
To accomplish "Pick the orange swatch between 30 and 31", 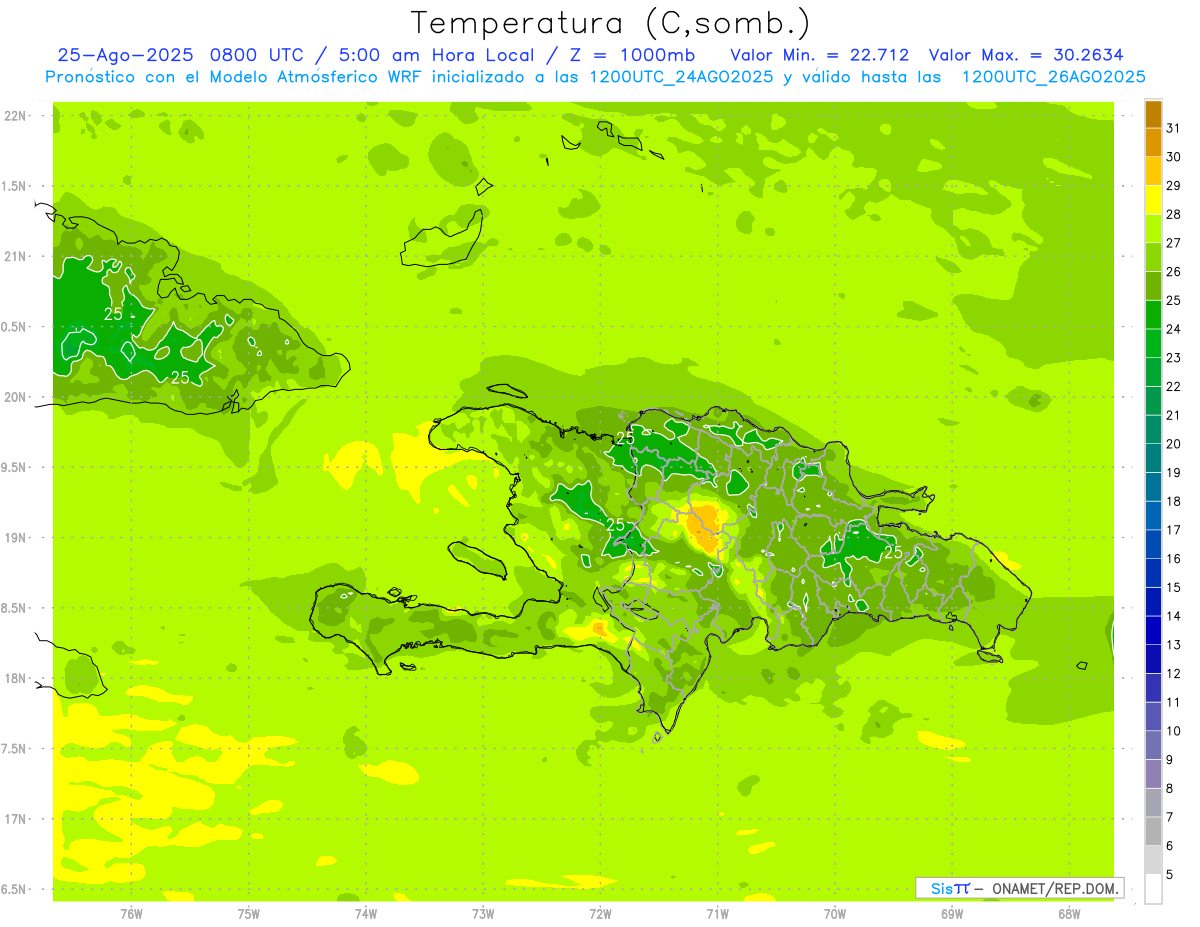I will tap(1153, 142).
